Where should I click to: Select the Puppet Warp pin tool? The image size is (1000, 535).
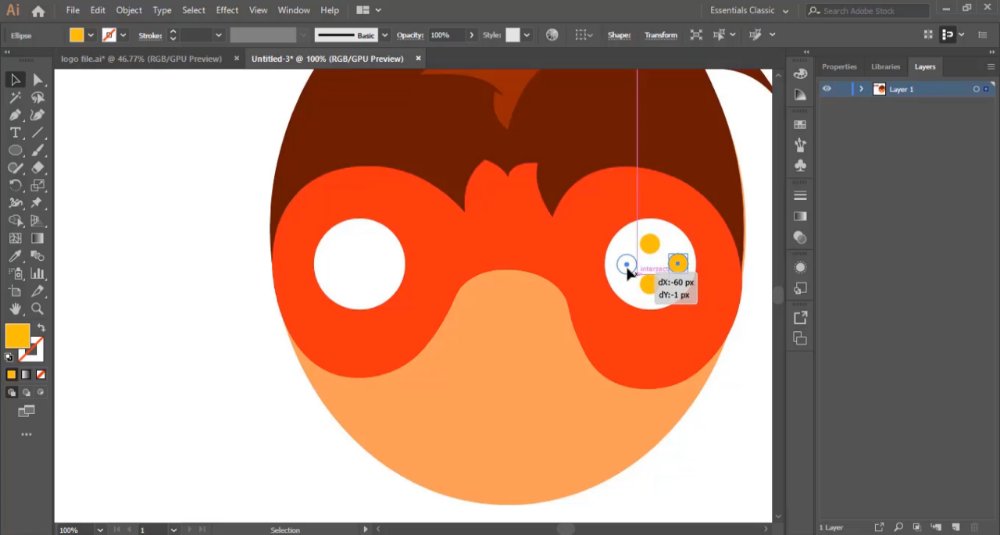pyautogui.click(x=38, y=203)
